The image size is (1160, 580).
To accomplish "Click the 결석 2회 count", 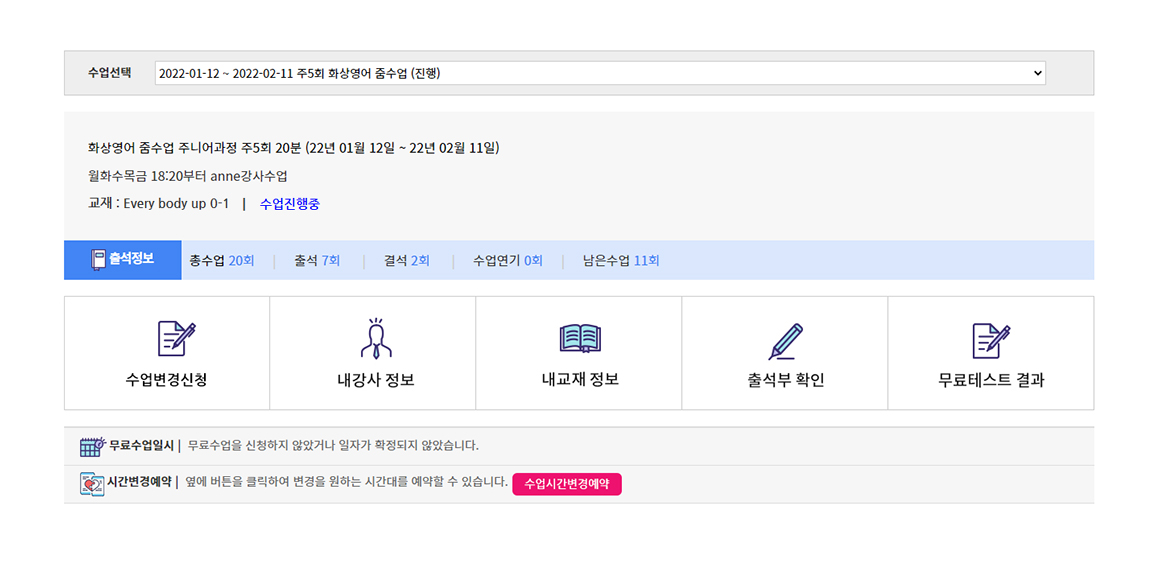I will pos(407,261).
